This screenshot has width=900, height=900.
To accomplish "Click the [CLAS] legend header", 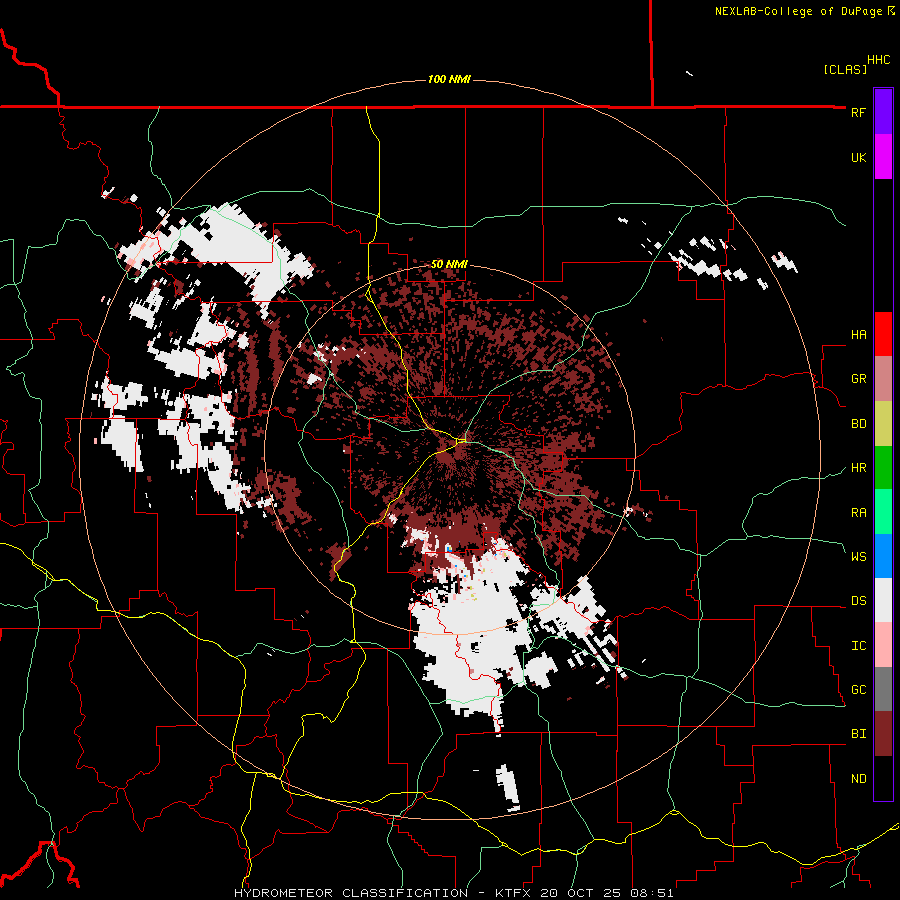I will click(x=845, y=69).
